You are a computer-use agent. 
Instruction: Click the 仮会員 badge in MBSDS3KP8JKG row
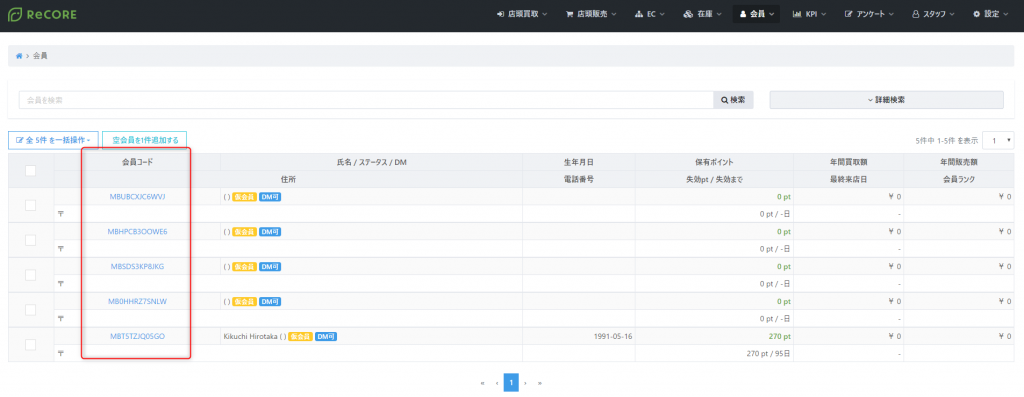click(x=244, y=266)
